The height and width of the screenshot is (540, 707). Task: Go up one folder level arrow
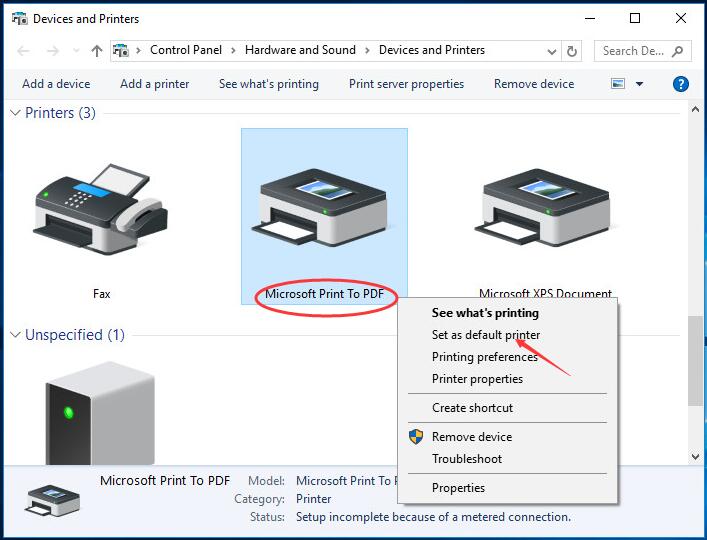point(97,51)
